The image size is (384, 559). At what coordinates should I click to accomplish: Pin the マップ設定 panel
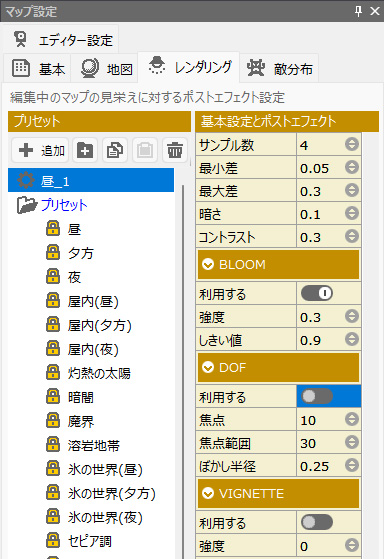pyautogui.click(x=358, y=11)
